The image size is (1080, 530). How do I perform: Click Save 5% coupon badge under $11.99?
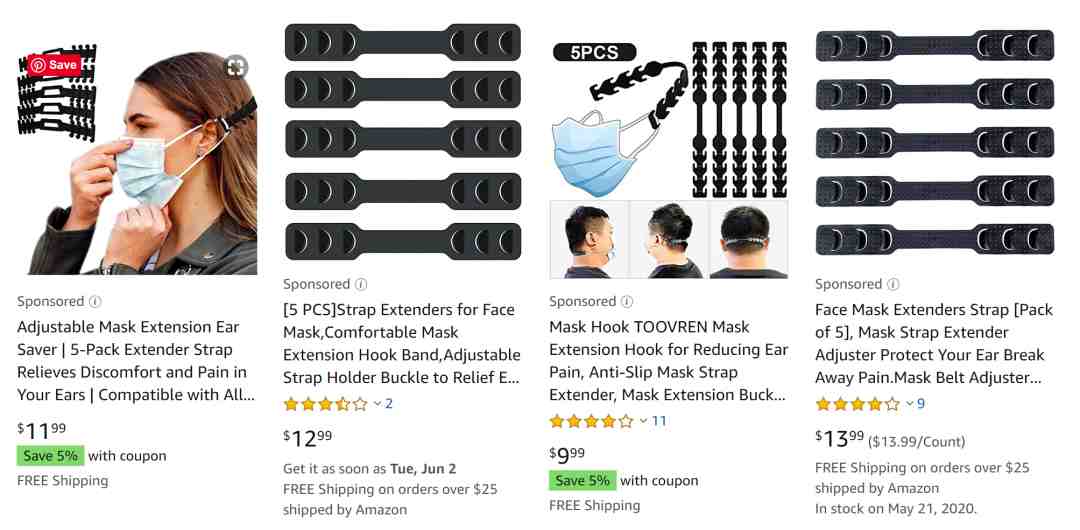tap(50, 456)
